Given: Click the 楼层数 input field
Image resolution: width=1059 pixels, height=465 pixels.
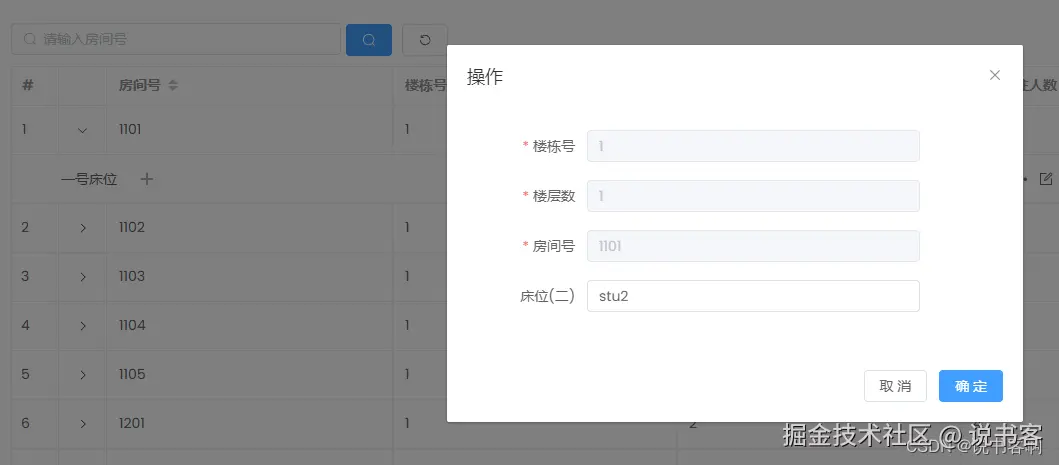Looking at the screenshot, I should (x=752, y=196).
